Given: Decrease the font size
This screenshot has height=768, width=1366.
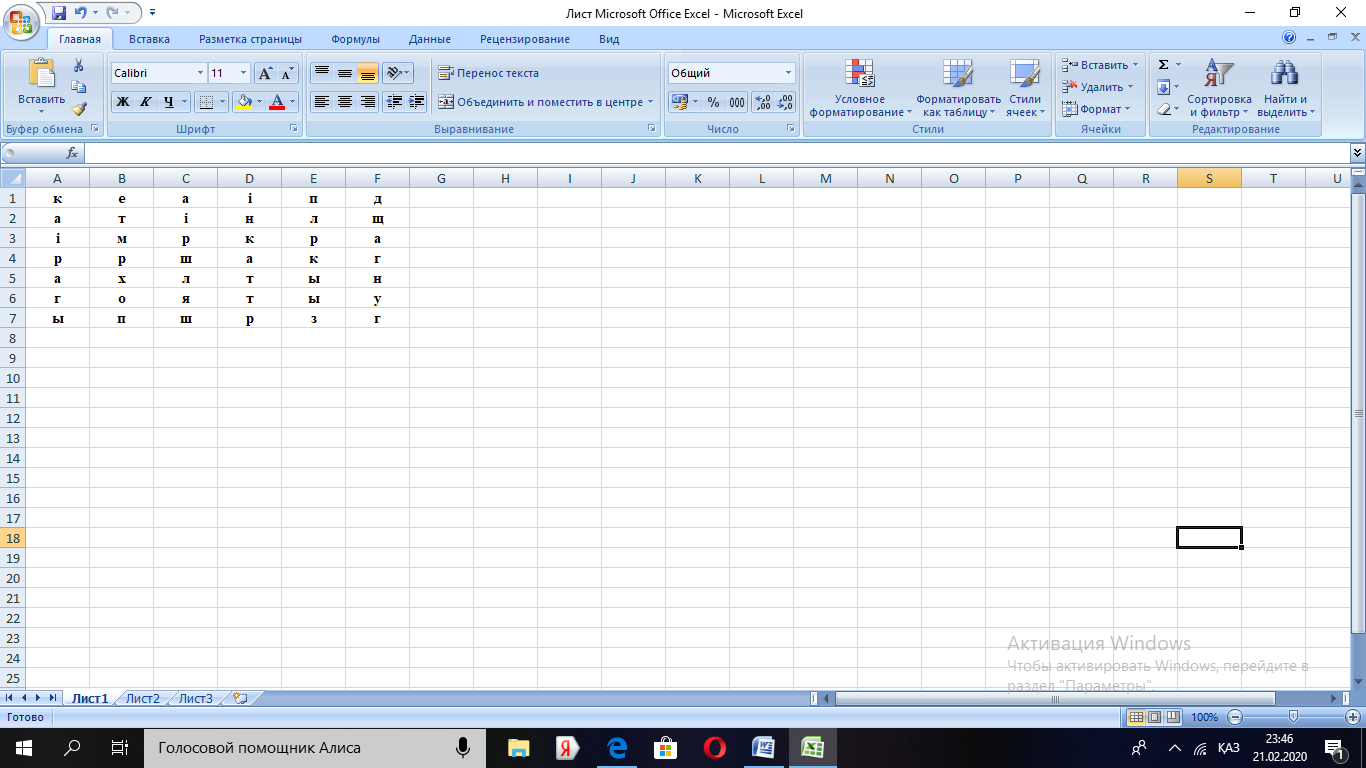Looking at the screenshot, I should pyautogui.click(x=288, y=73).
